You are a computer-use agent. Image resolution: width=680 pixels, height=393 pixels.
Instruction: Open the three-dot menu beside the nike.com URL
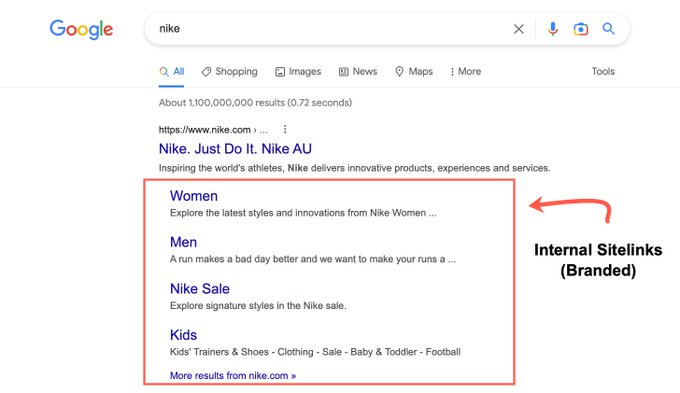coord(284,129)
